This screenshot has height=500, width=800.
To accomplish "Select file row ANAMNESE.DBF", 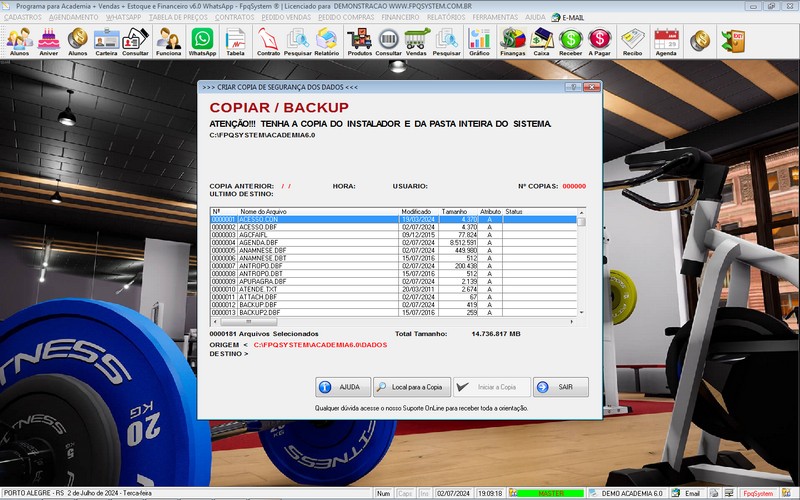I will coord(393,251).
